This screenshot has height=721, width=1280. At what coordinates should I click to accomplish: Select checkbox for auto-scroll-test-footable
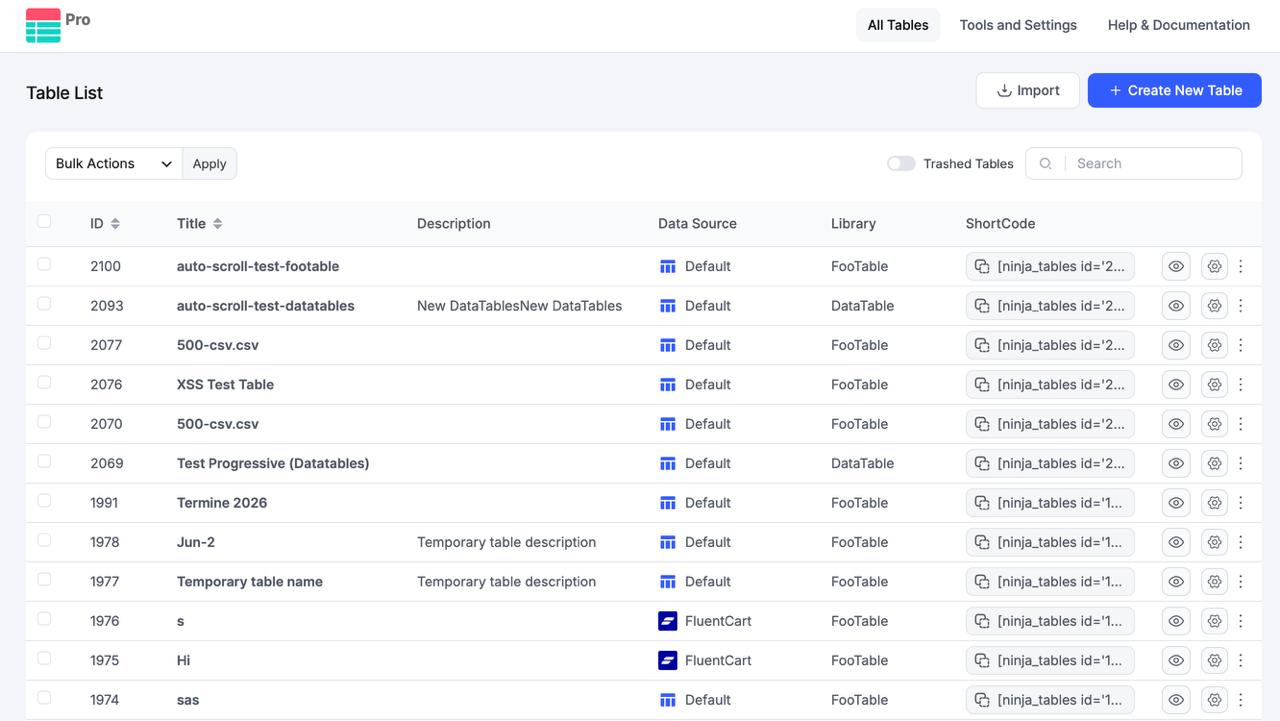[44, 264]
